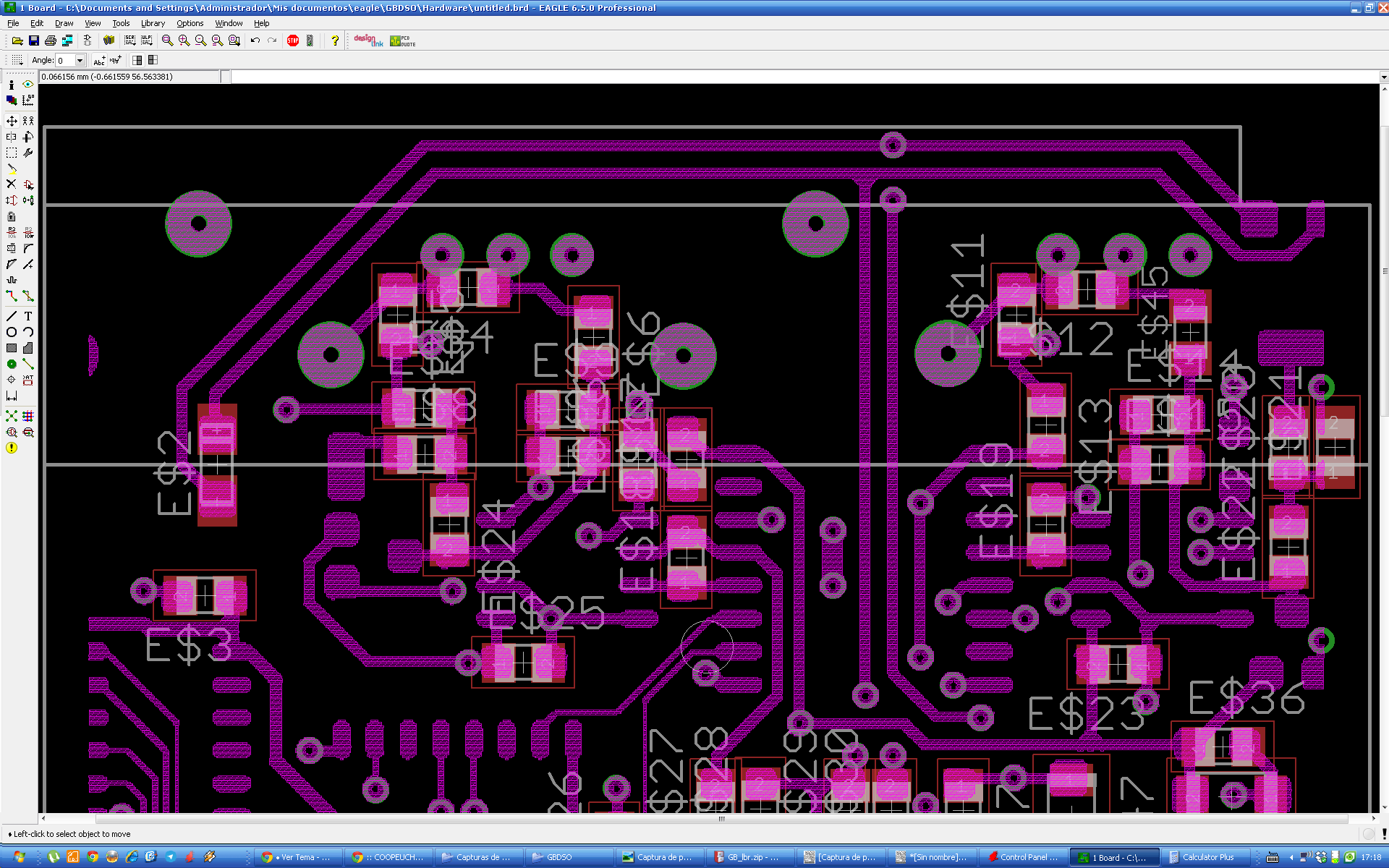Toggle the first split-view mode button

click(x=137, y=60)
